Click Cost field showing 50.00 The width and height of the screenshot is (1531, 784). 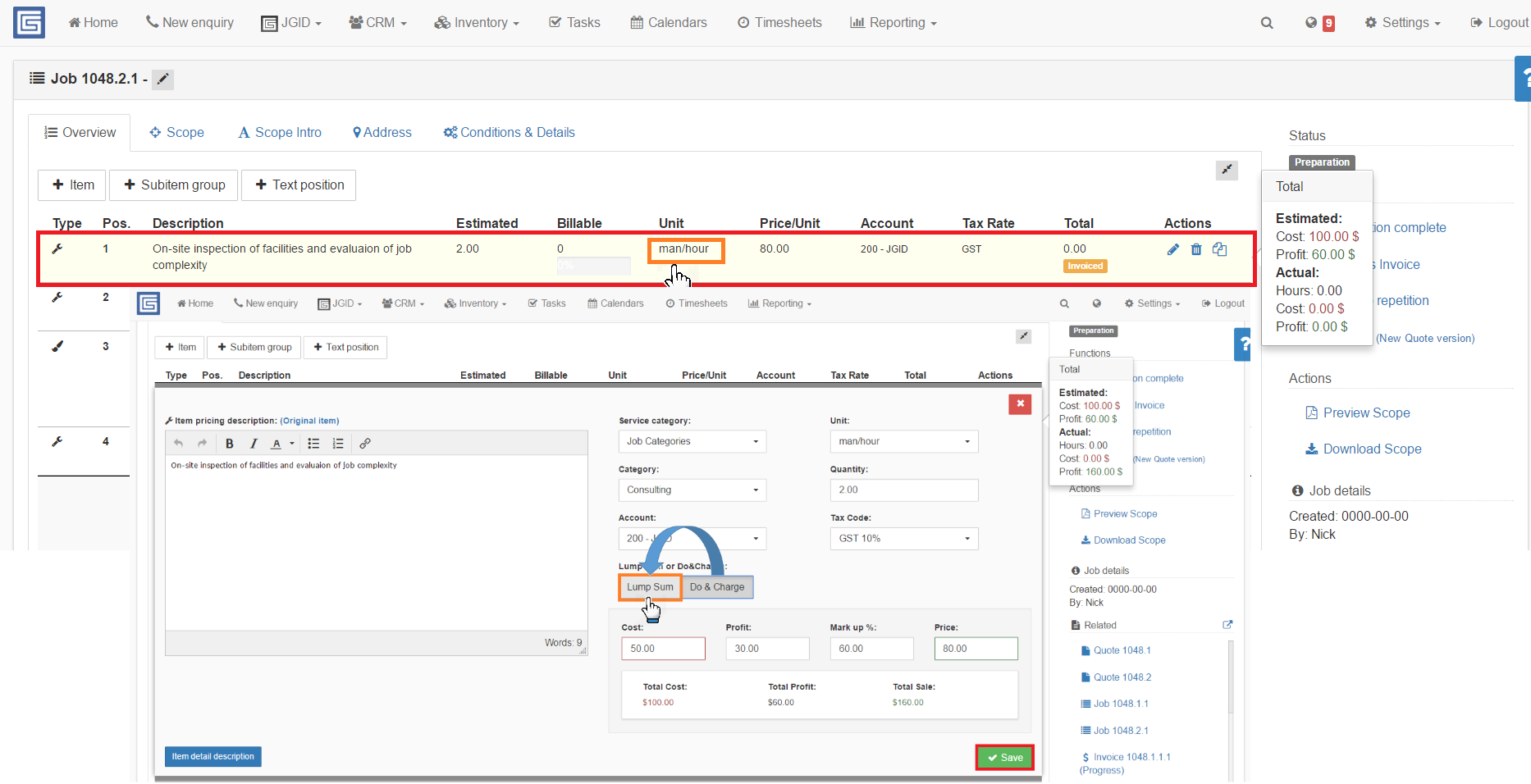tap(663, 649)
